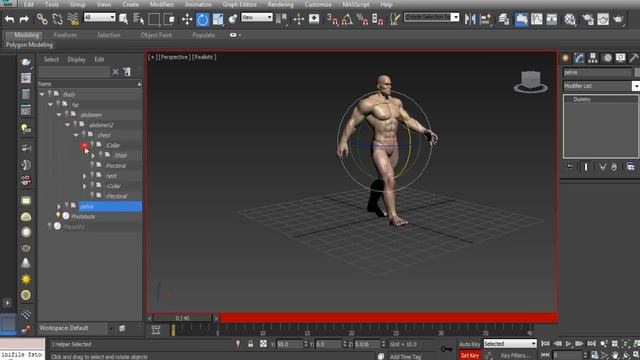Open the reference coordinate system 'View' dropdown

[257, 17]
